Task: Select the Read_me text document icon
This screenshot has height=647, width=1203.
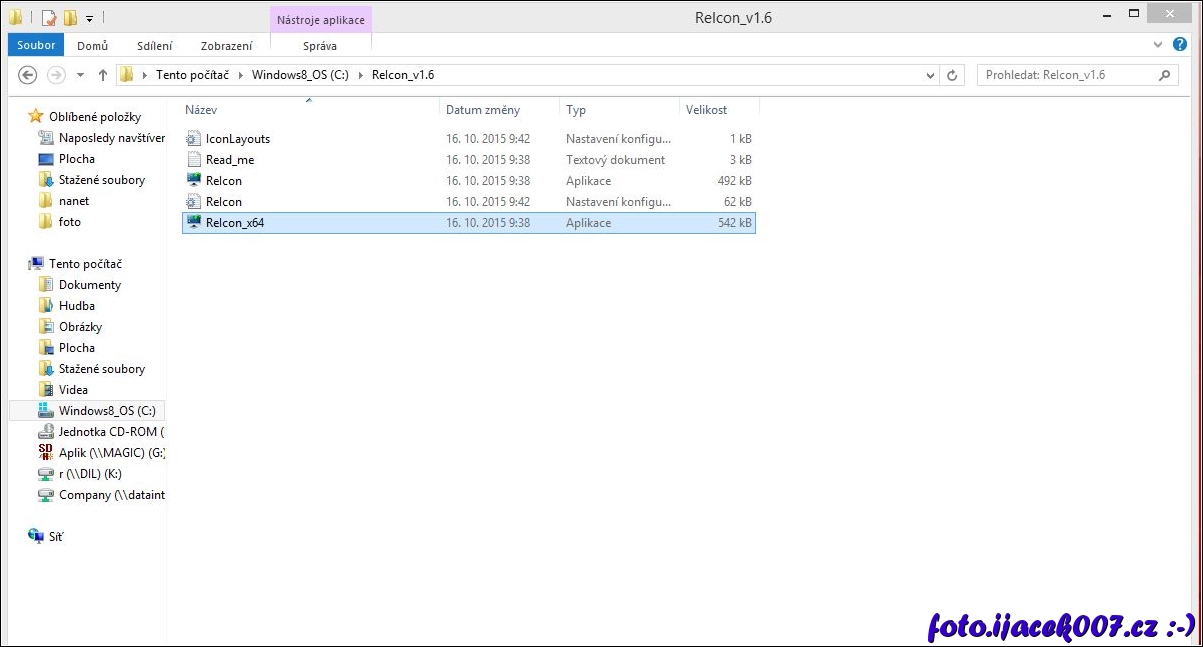Action: click(194, 160)
